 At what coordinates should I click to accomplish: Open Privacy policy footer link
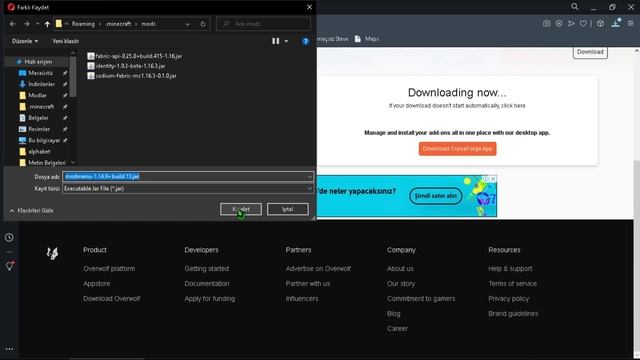click(509, 299)
